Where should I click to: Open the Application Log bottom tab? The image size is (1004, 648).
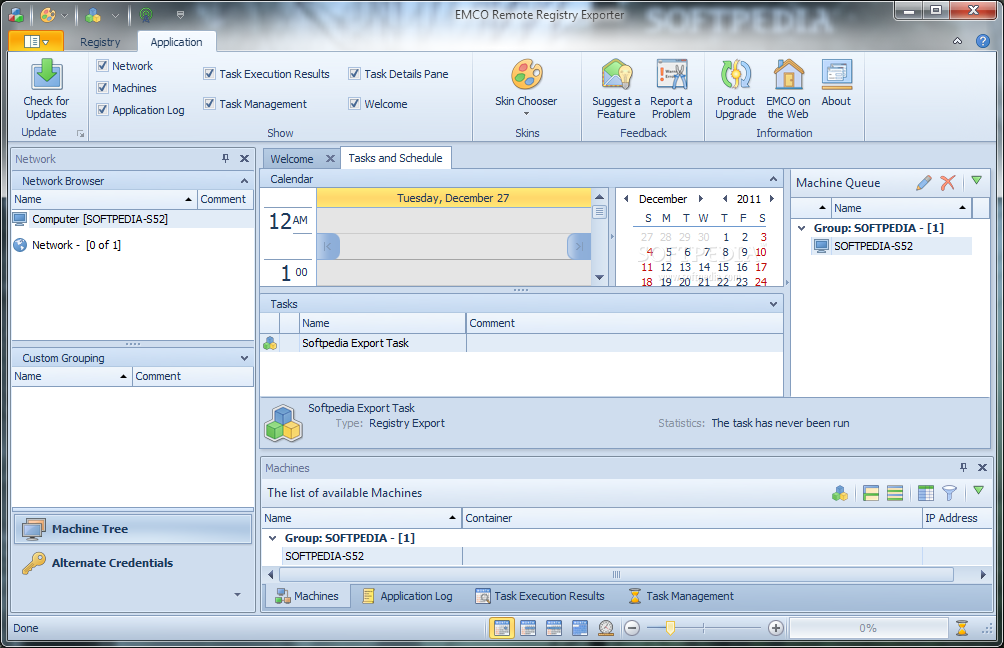click(408, 596)
